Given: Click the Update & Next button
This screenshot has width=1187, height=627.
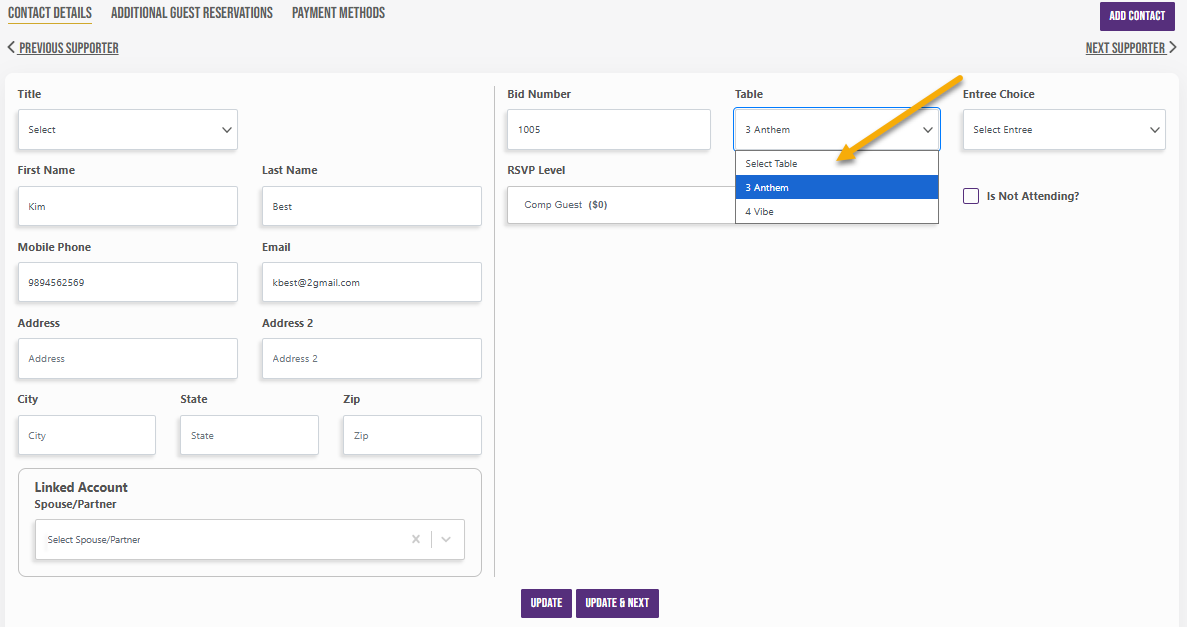Looking at the screenshot, I should click(617, 603).
